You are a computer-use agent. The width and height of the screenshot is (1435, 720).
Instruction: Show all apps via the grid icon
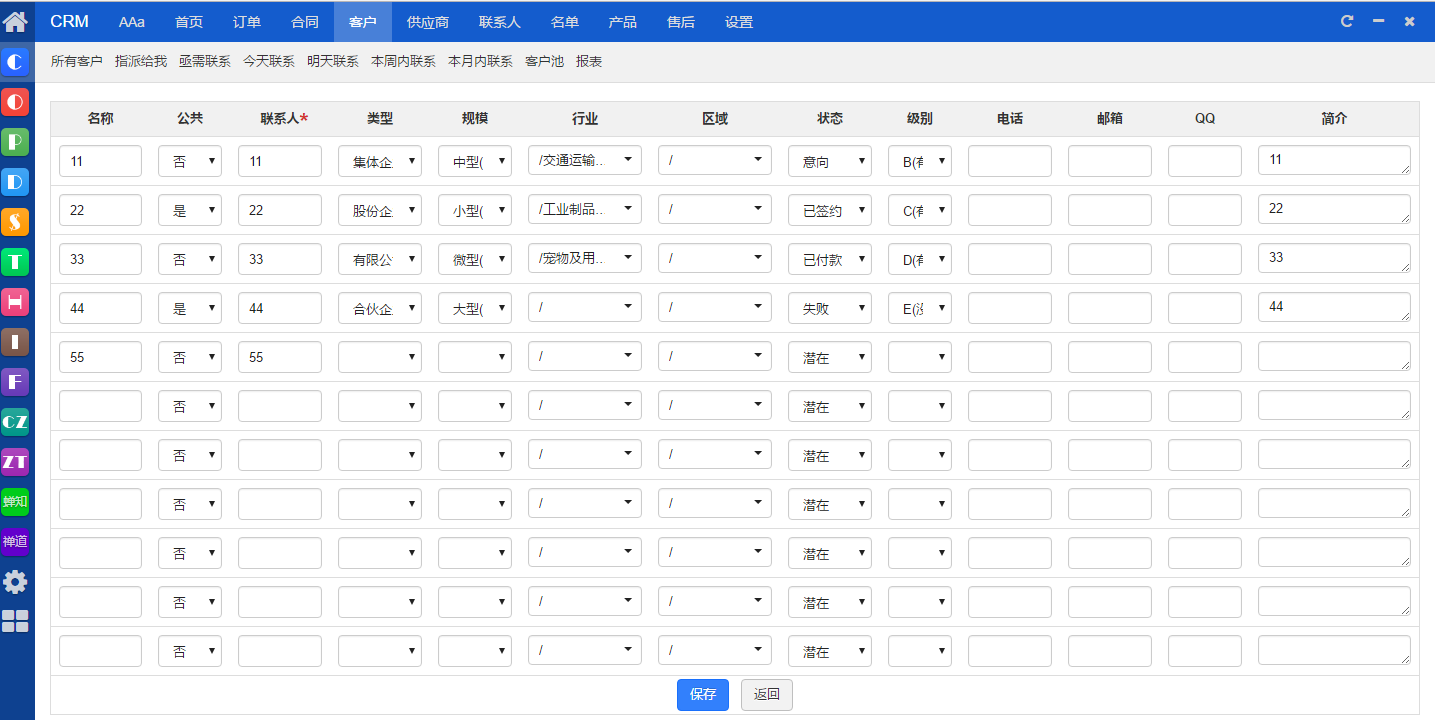(x=16, y=621)
